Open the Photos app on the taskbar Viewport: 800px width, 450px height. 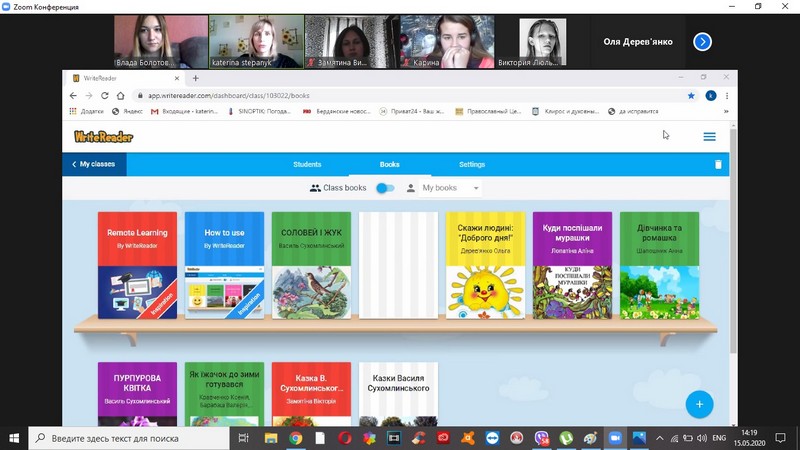click(x=639, y=438)
